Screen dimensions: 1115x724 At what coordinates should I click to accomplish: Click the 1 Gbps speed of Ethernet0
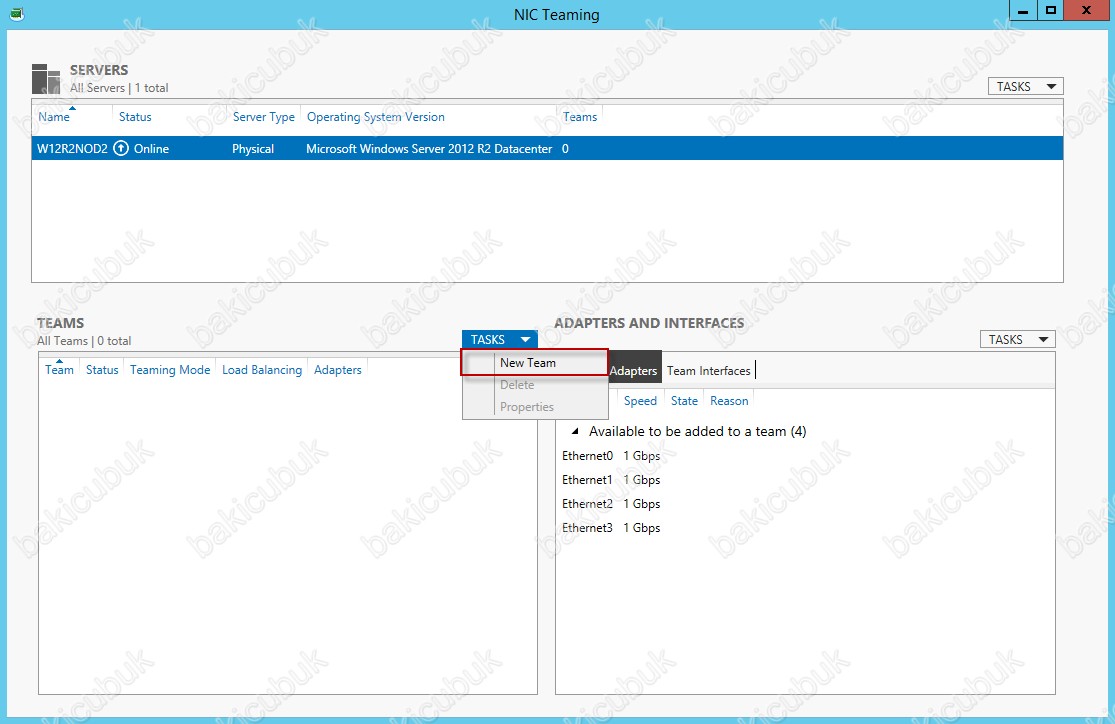pos(641,456)
